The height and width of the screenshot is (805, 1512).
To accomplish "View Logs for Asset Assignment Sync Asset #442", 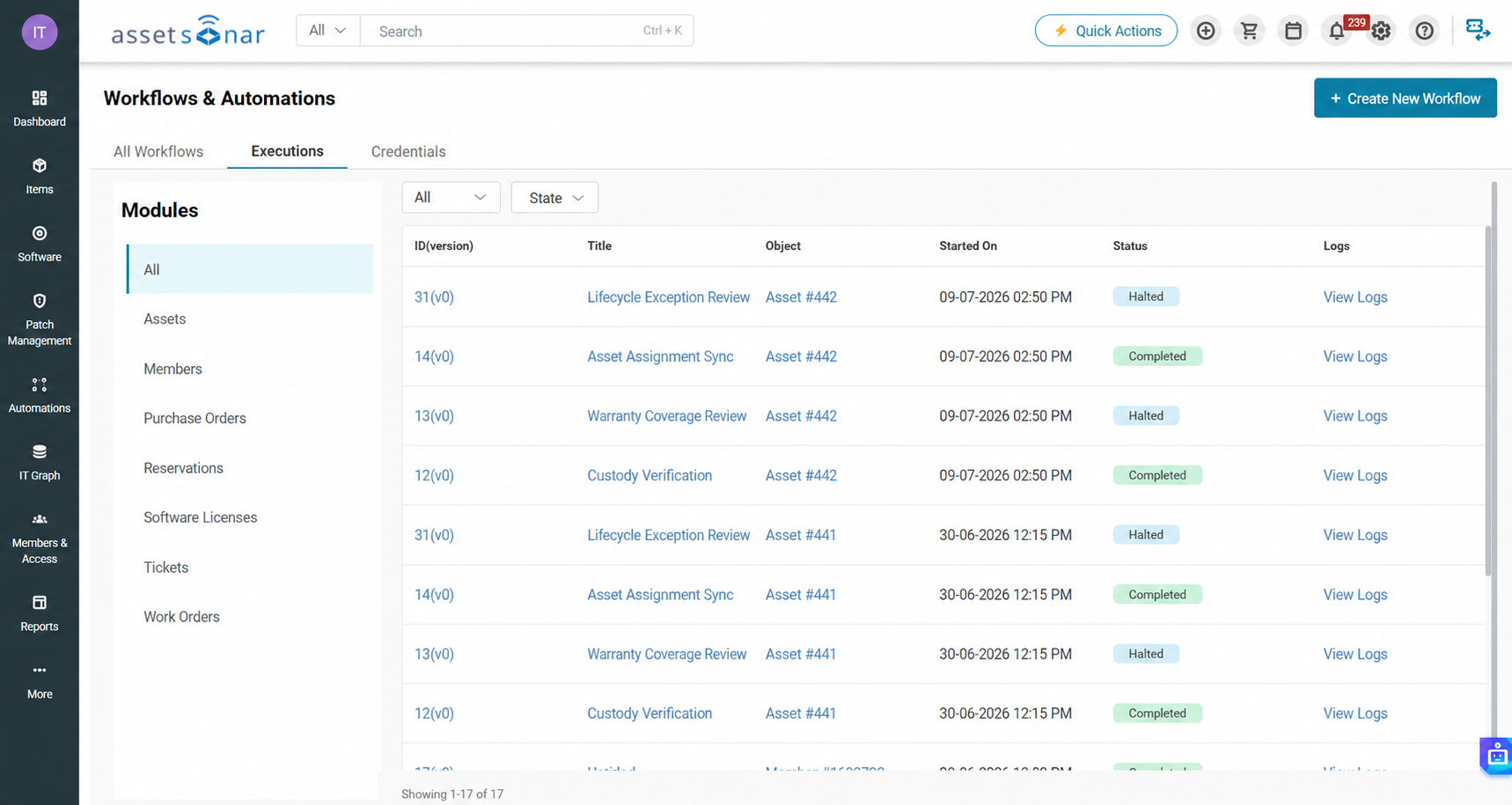I will pos(1354,356).
